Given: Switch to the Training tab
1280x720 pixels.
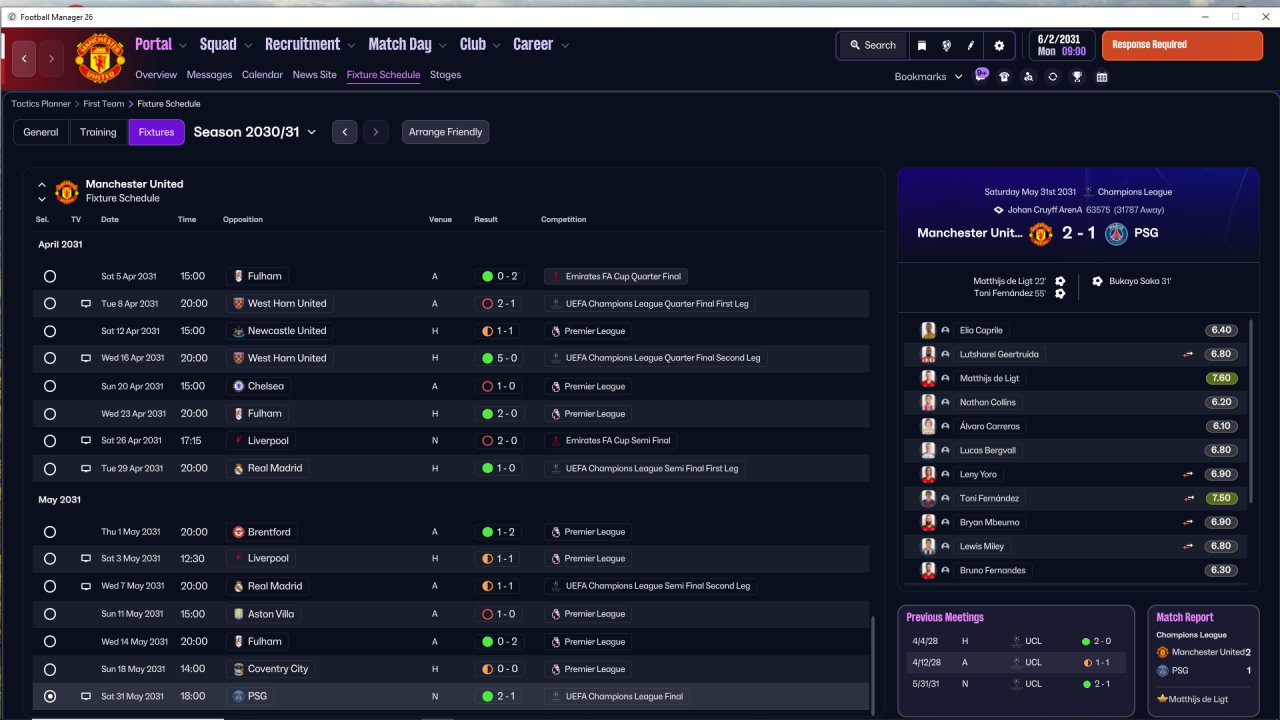Looking at the screenshot, I should (x=99, y=132).
